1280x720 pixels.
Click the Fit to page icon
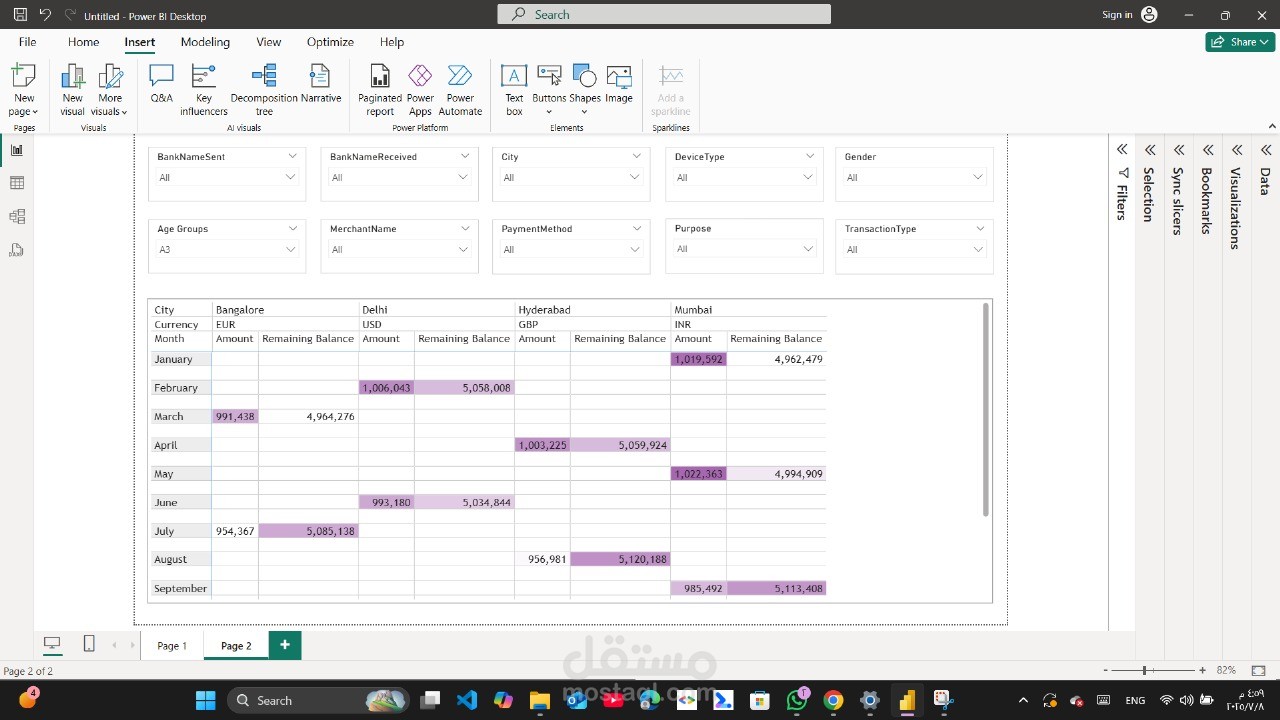[1259, 670]
